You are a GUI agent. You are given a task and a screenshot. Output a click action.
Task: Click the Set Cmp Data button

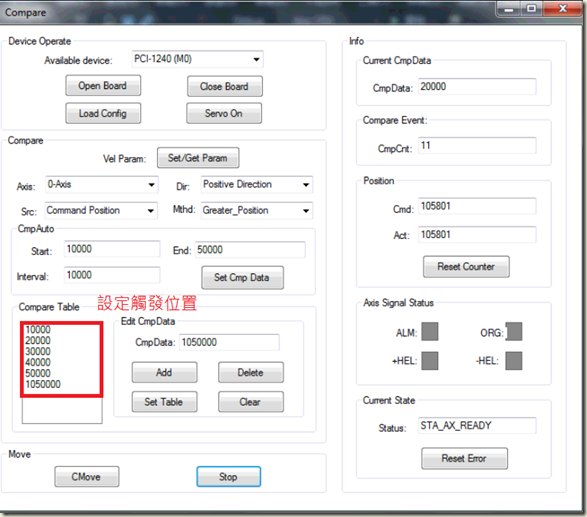point(242,277)
